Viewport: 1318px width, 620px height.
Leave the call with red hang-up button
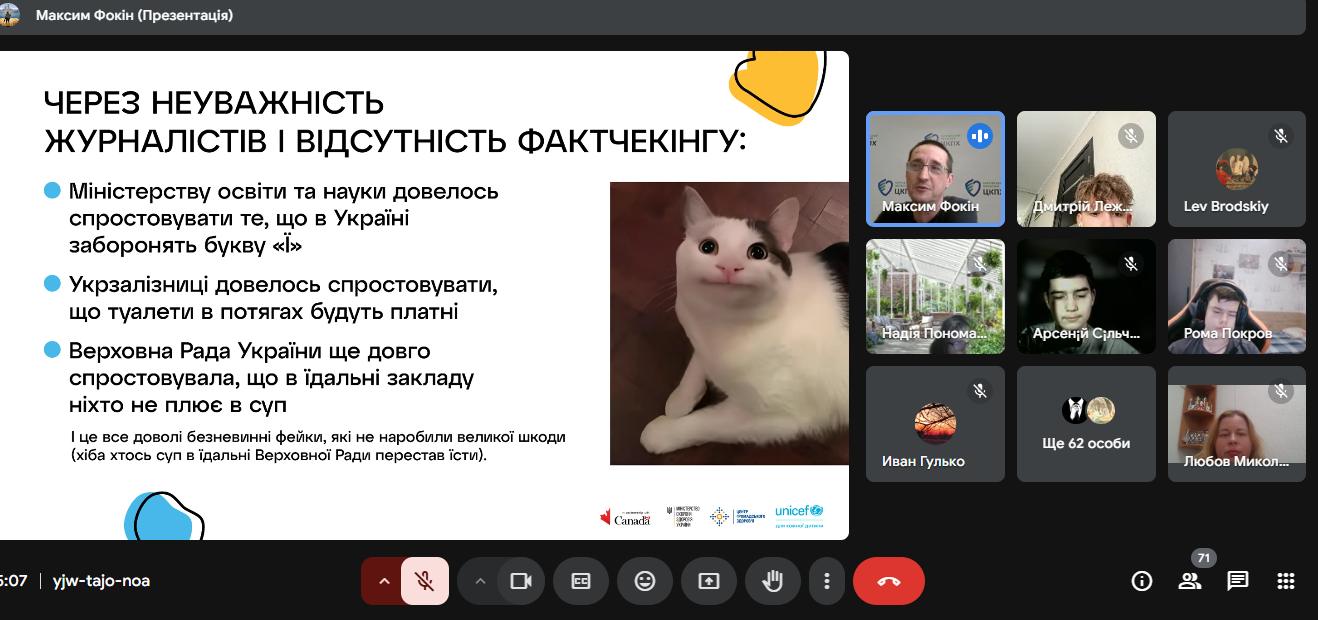coord(888,581)
